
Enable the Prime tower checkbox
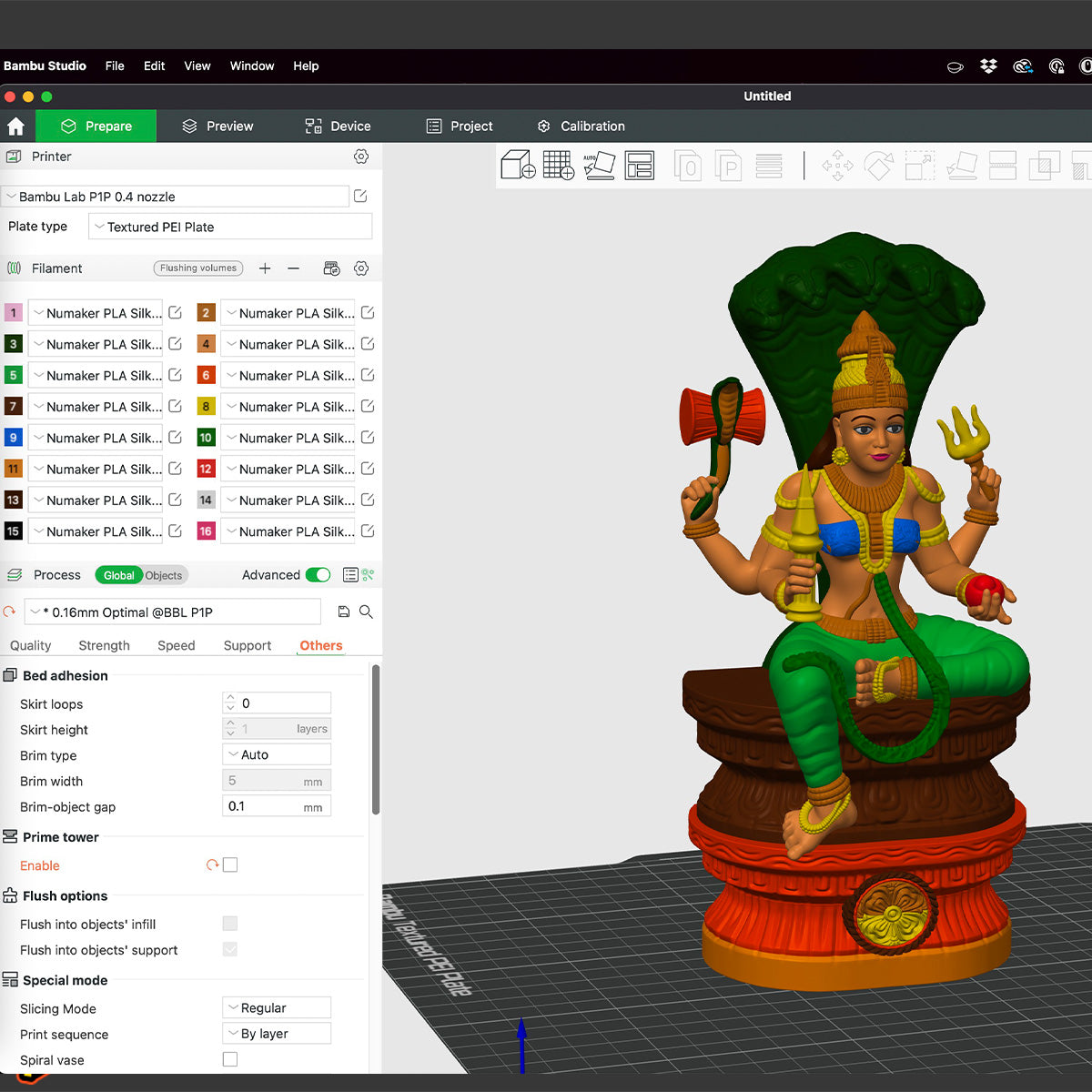click(x=230, y=865)
